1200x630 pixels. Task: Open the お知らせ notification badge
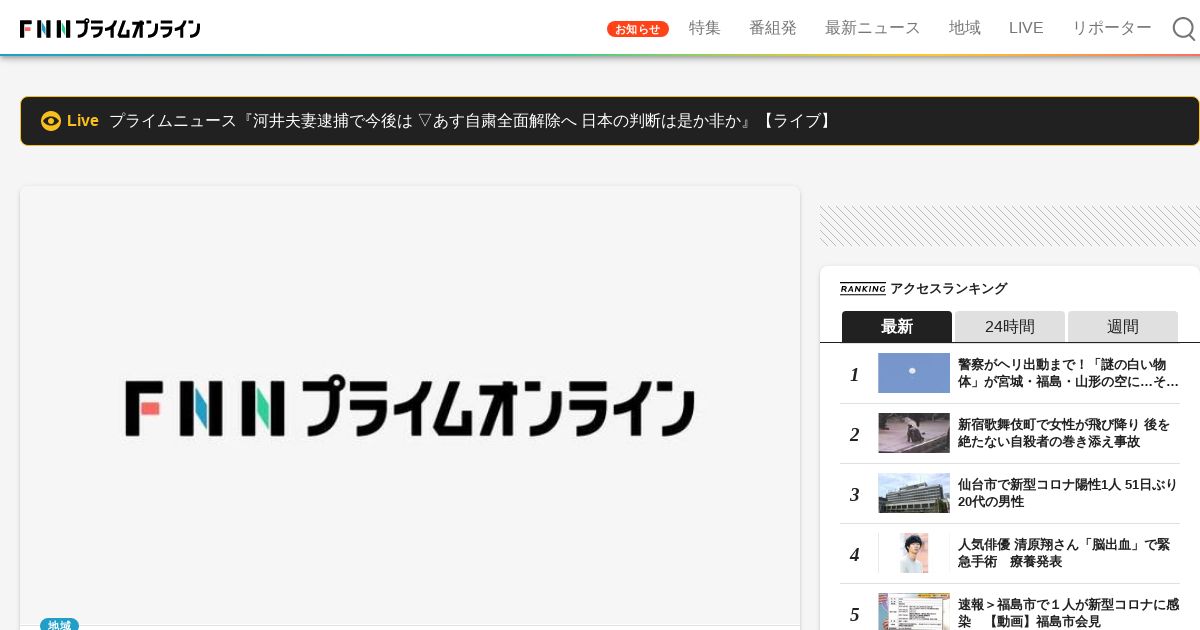coord(638,29)
